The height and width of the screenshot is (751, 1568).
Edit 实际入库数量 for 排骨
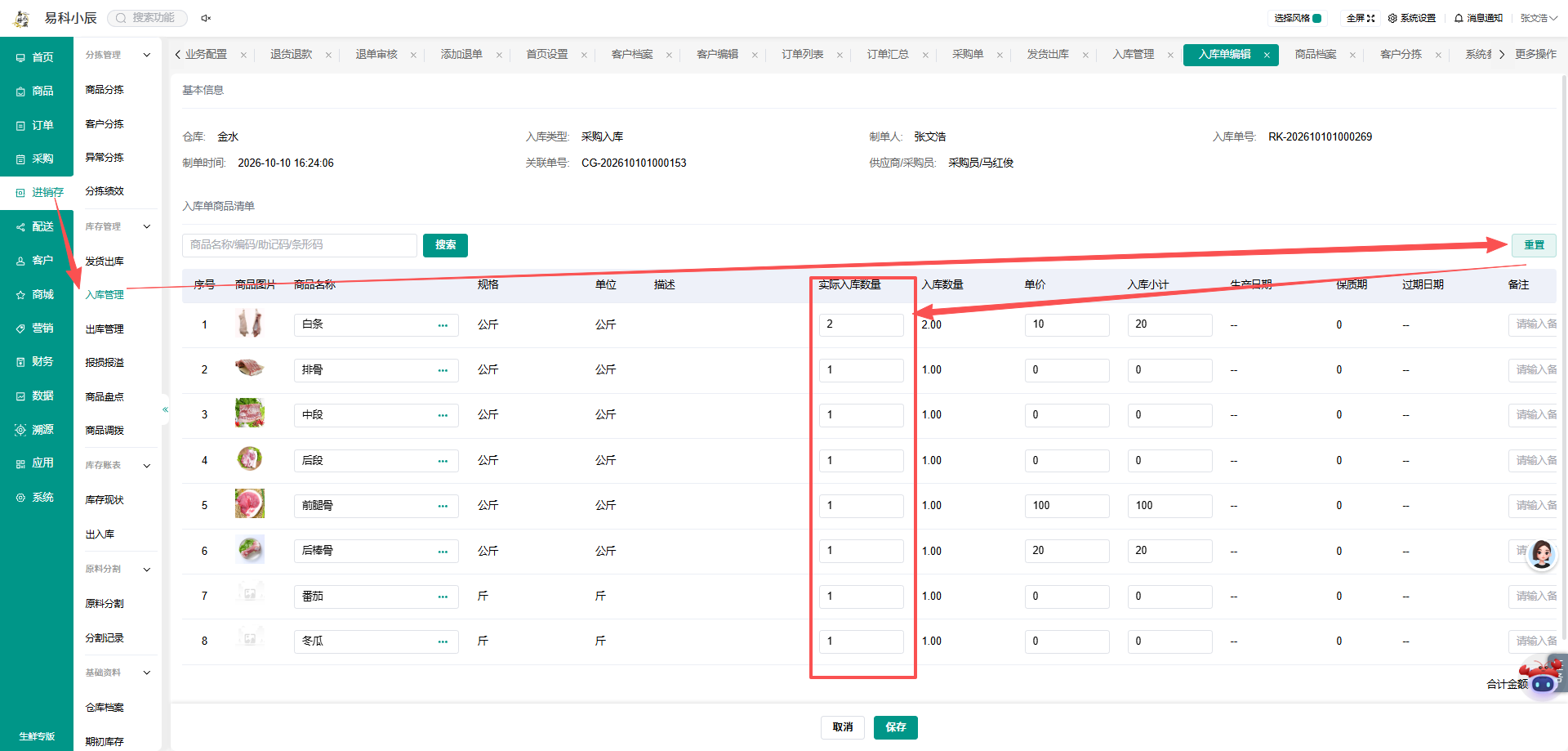862,370
